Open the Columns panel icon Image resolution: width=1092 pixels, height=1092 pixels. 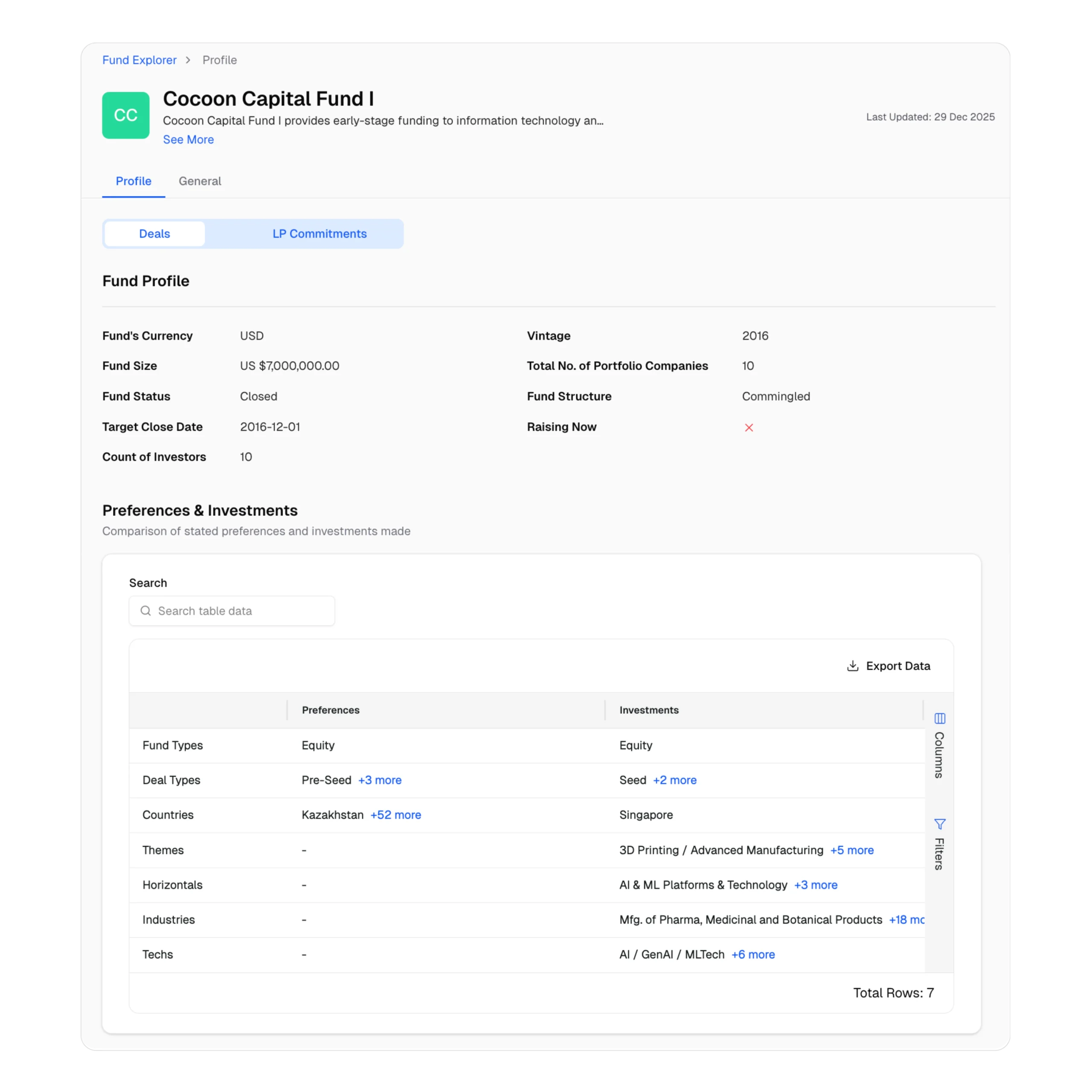coord(940,718)
